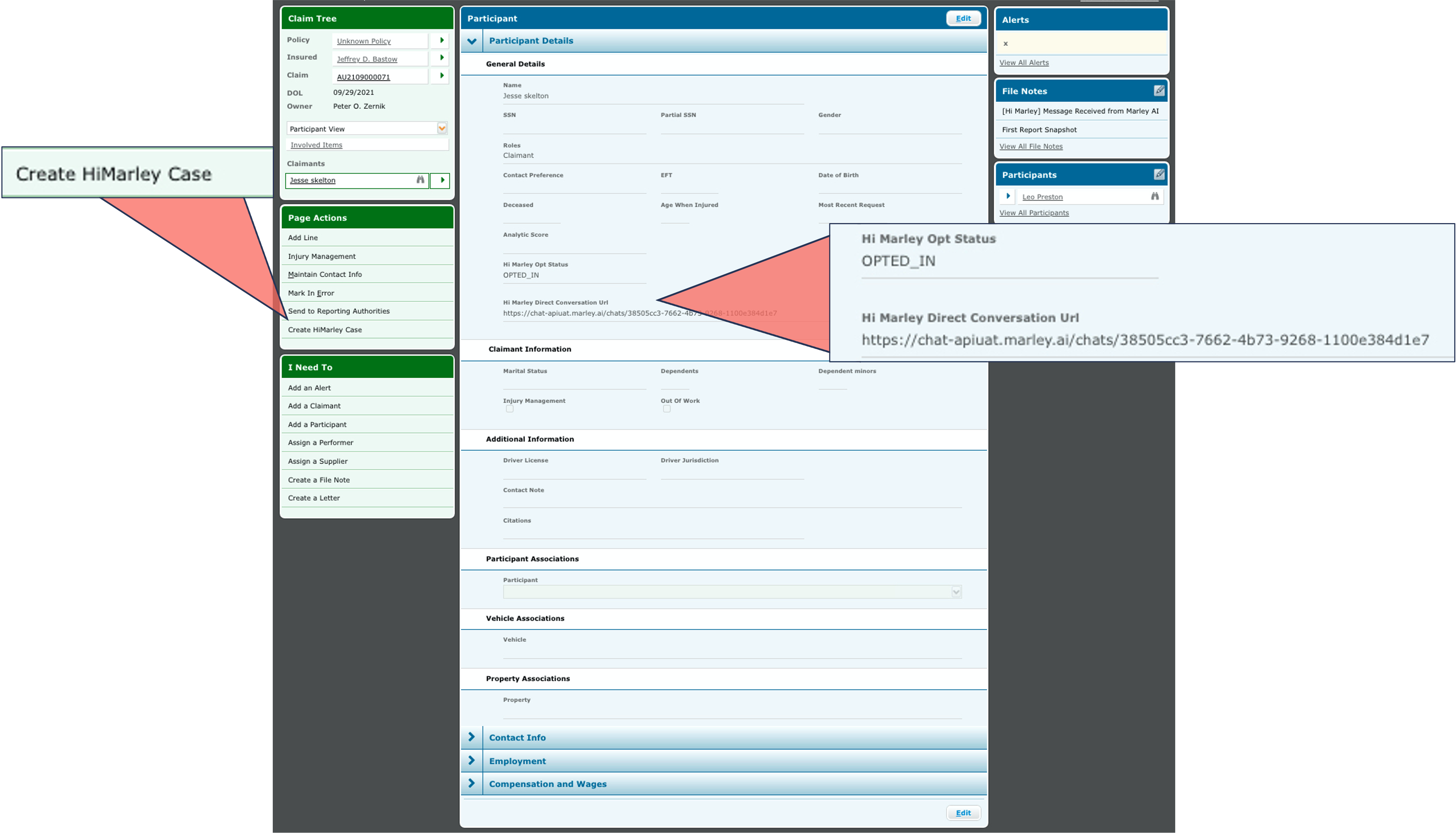Click the top Edit button
The width and height of the screenshot is (1456, 833).
[x=963, y=18]
